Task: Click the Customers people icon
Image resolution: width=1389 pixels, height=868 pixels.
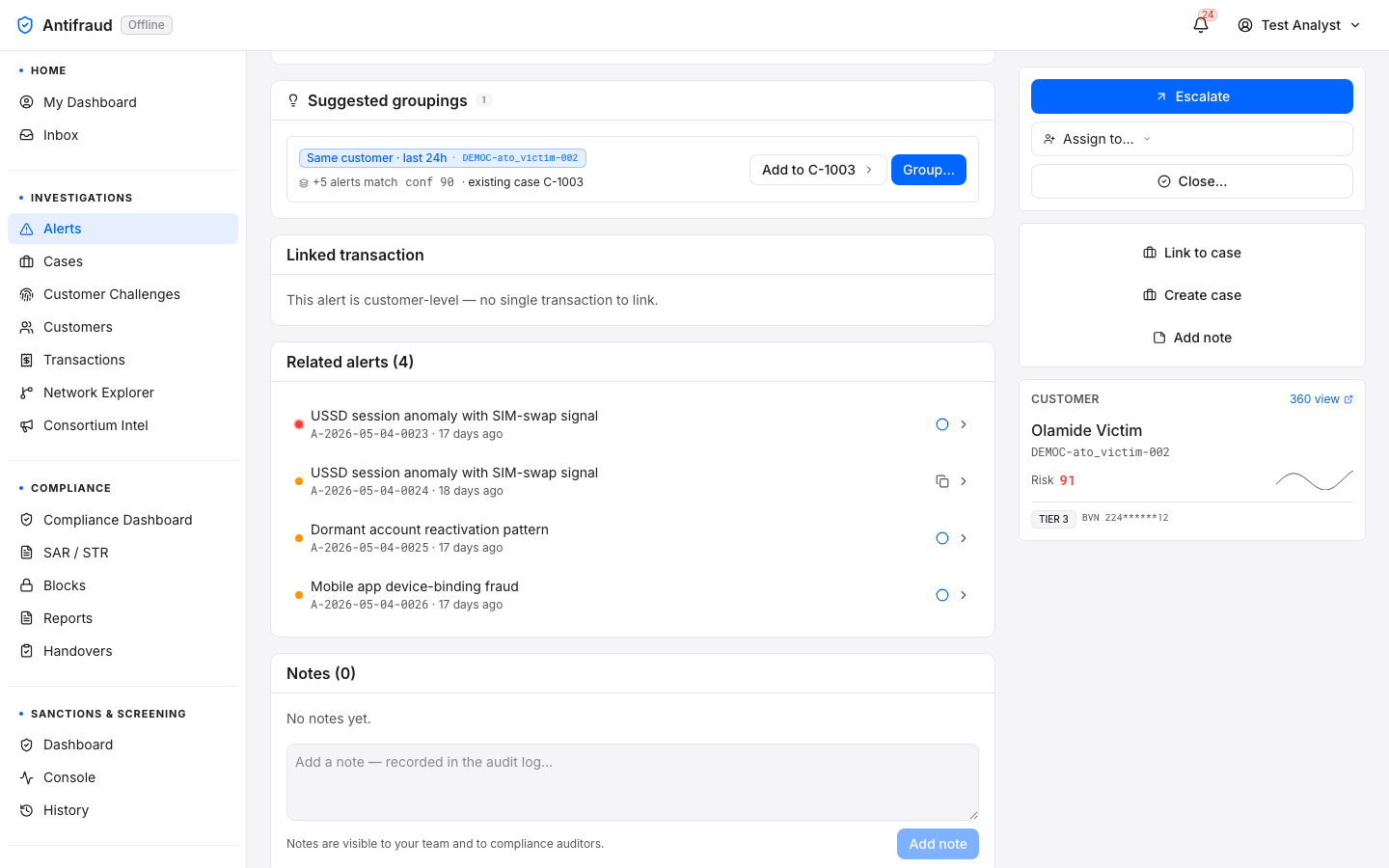Action: [x=27, y=327]
